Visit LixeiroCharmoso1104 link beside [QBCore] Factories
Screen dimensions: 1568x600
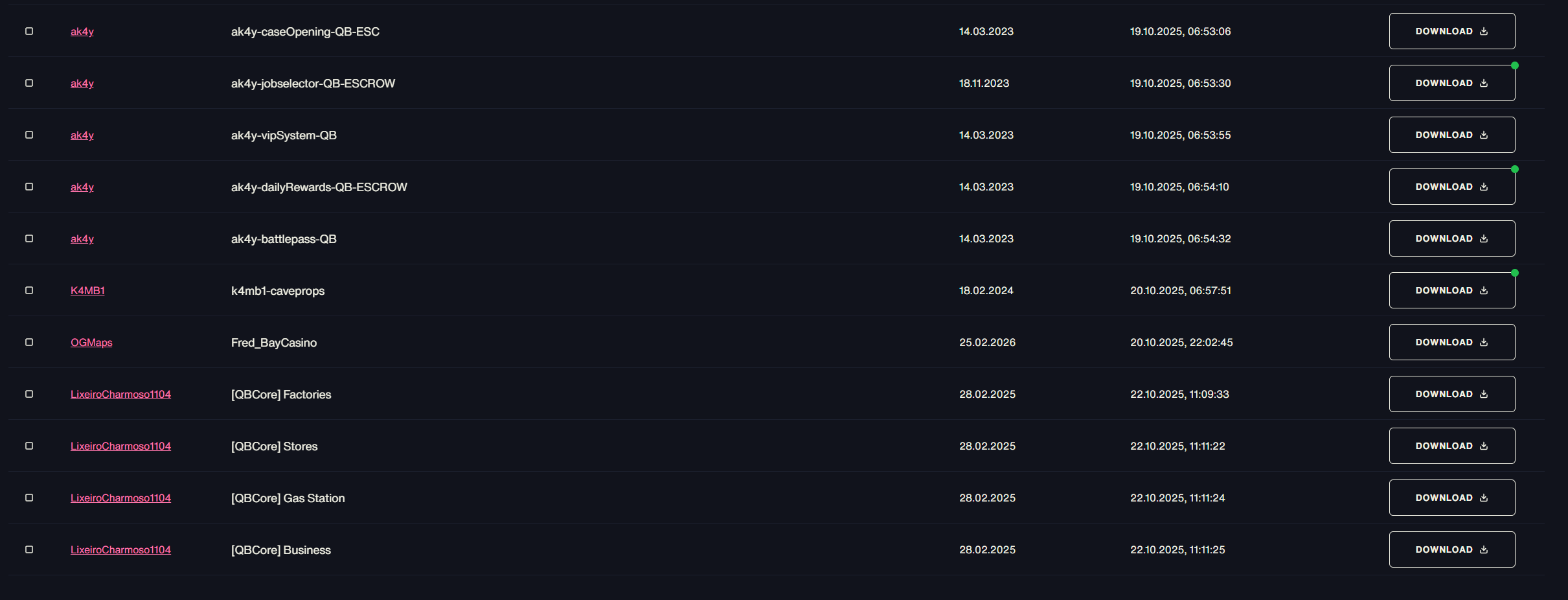pyautogui.click(x=120, y=394)
